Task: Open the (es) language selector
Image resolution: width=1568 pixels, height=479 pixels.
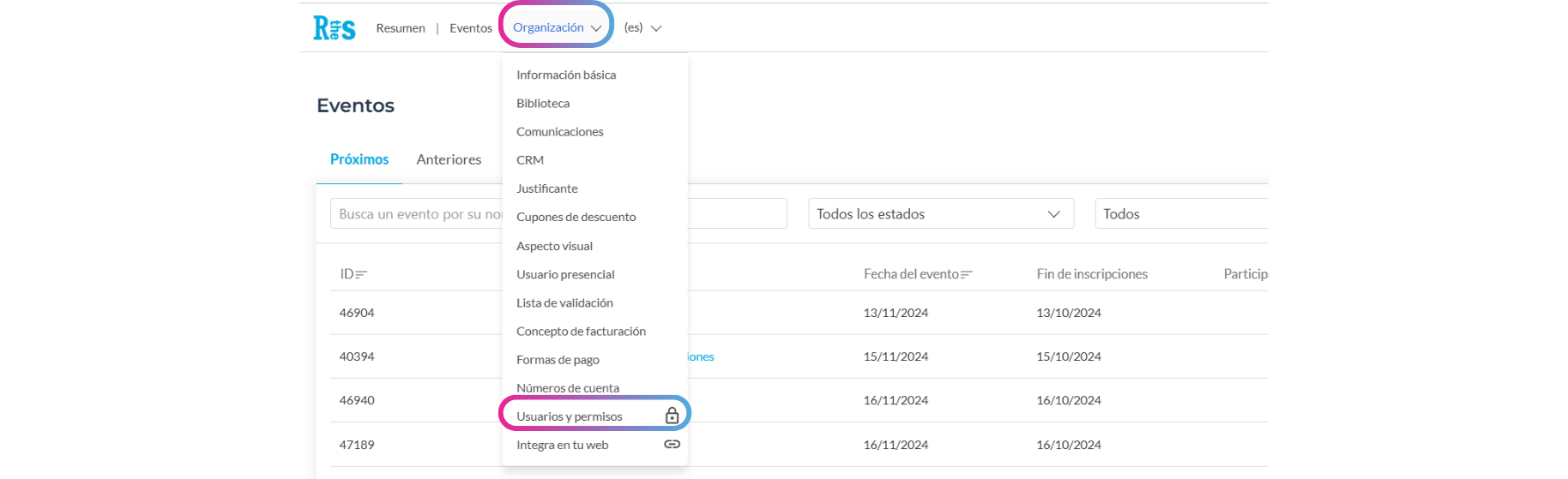Action: point(642,28)
